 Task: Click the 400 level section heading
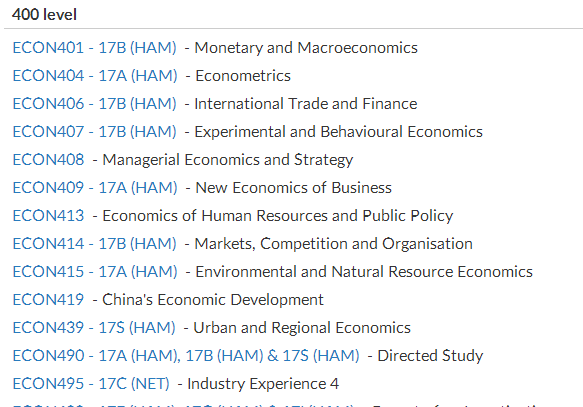[44, 15]
